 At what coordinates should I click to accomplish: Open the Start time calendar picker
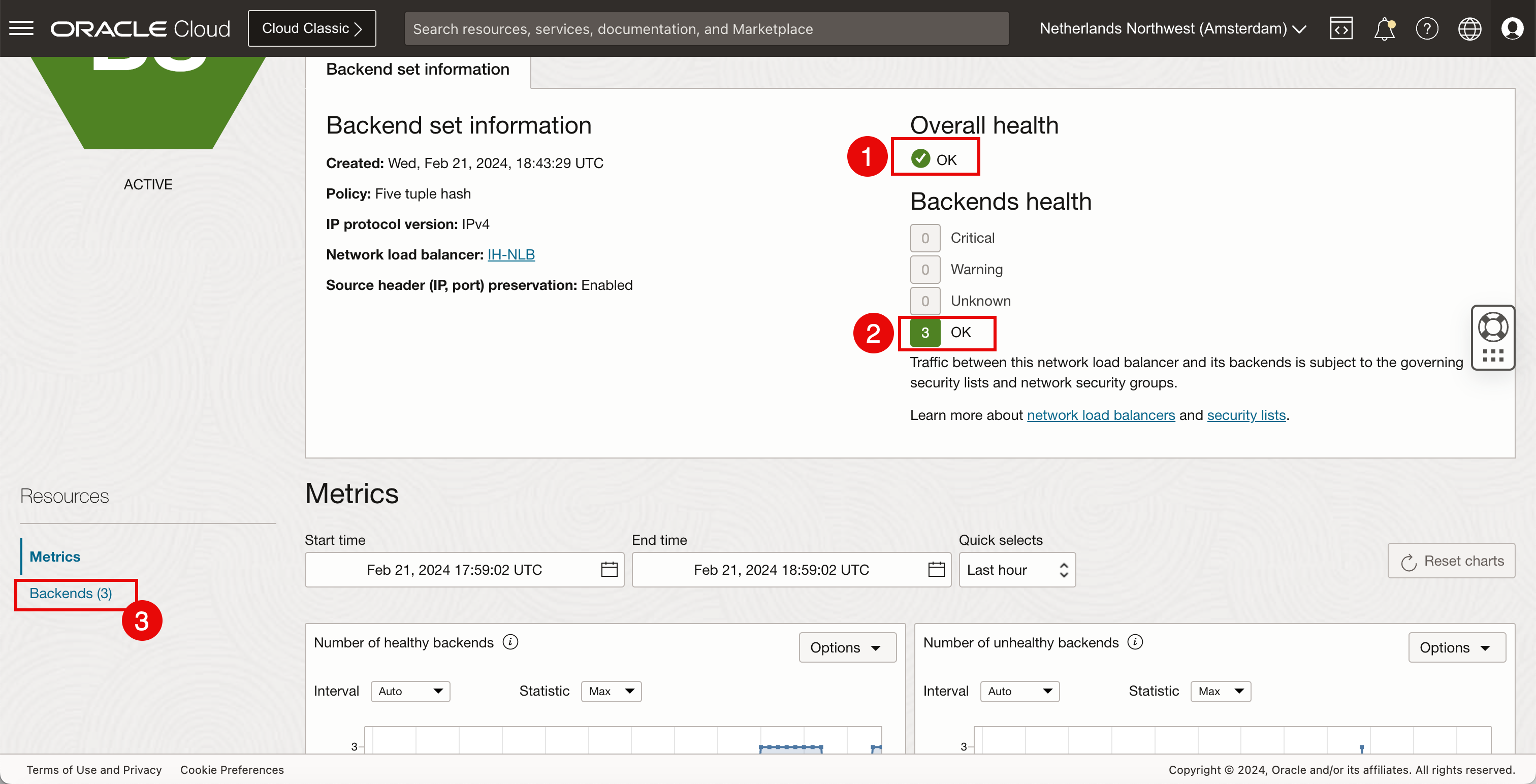pos(609,569)
